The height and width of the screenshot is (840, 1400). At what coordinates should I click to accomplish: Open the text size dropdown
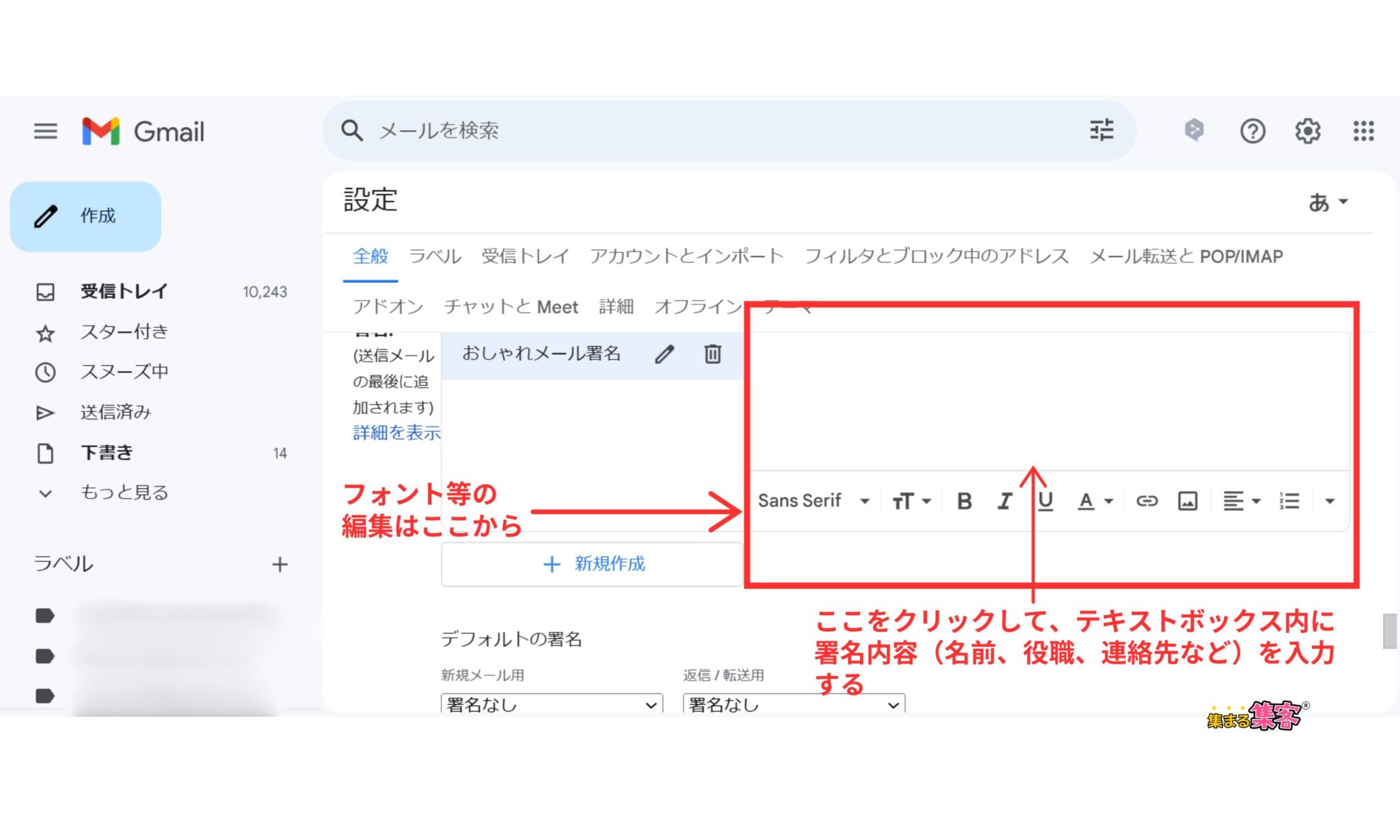pos(911,501)
